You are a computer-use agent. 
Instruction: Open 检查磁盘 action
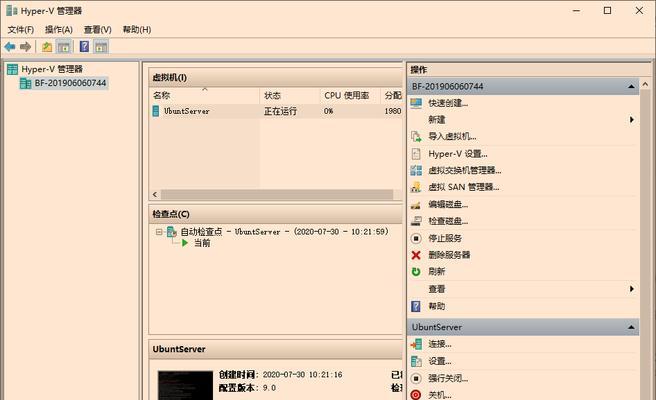[x=448, y=221]
